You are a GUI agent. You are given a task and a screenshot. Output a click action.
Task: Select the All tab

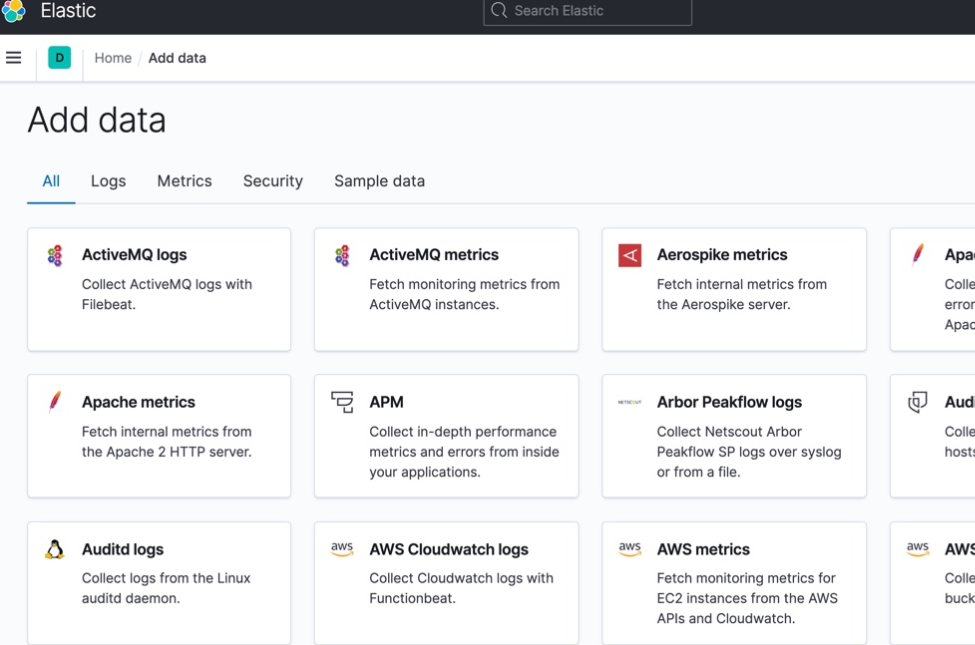[51, 181]
